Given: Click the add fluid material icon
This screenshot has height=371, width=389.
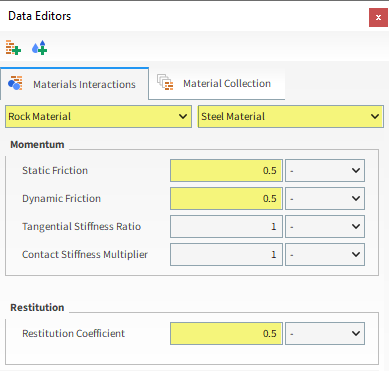Looking at the screenshot, I should click(39, 48).
